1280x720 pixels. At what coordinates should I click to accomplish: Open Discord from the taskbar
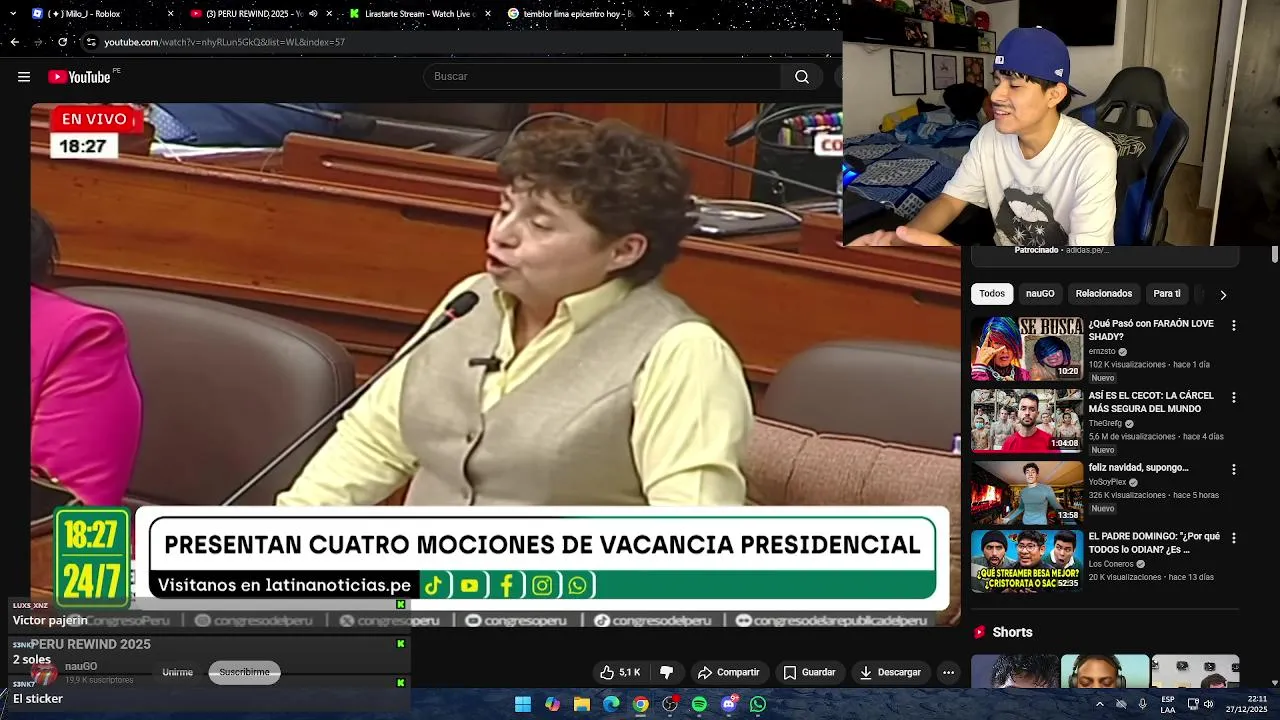click(729, 704)
